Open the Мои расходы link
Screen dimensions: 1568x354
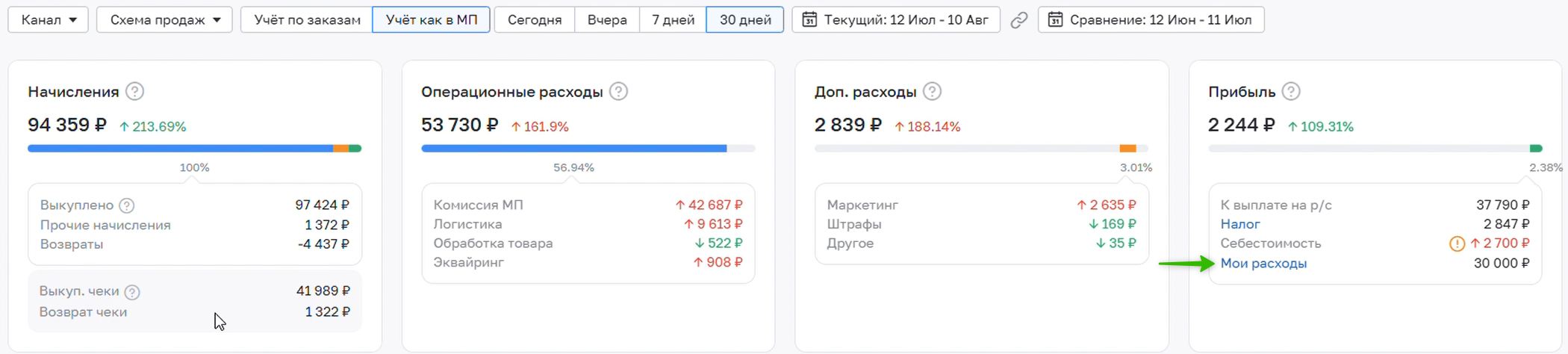click(1263, 264)
